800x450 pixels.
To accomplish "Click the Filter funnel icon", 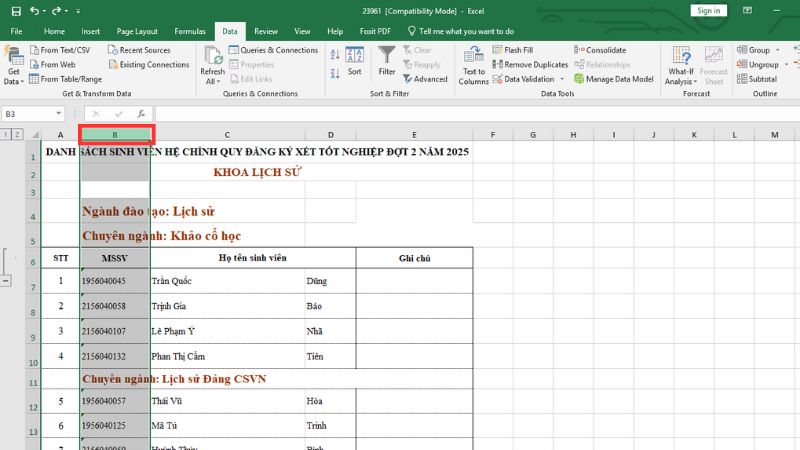I will [387, 60].
